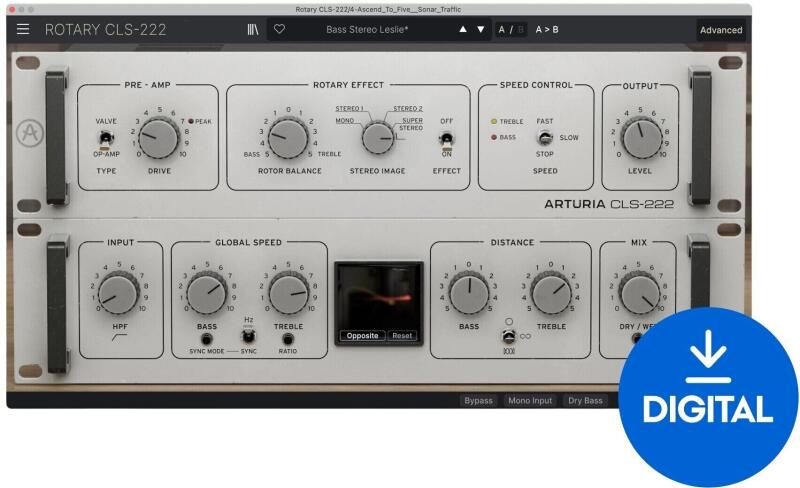Toggle the Hz/Sync switch in Global Speed
800x488 pixels.
(x=247, y=328)
